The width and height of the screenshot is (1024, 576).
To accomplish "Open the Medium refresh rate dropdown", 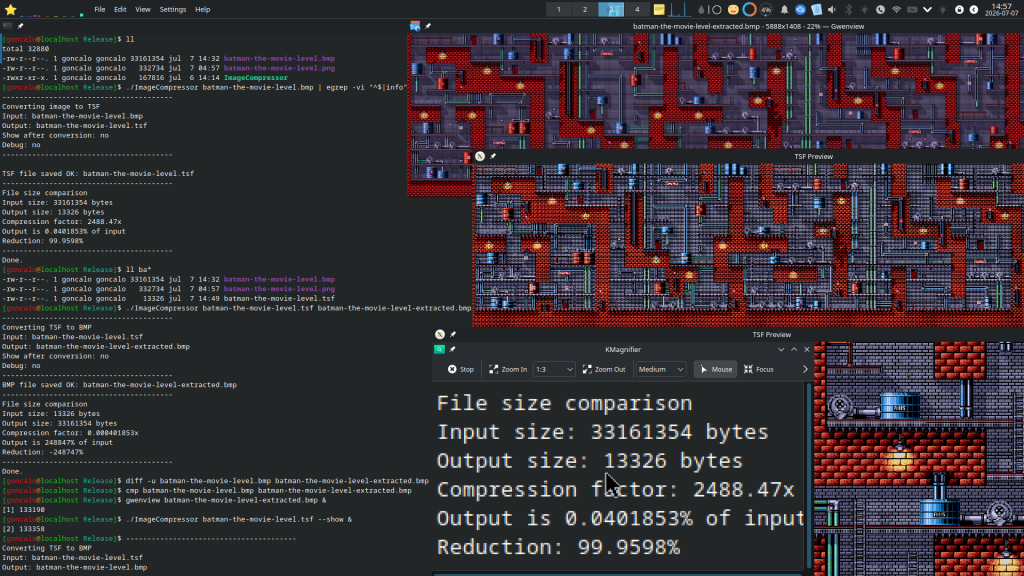I will [x=660, y=369].
